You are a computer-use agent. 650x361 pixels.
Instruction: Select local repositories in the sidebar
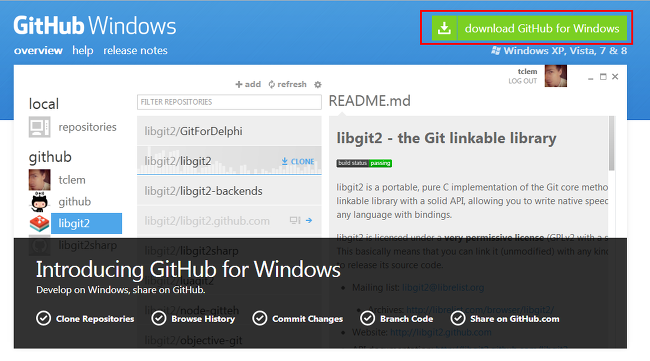coord(87,127)
